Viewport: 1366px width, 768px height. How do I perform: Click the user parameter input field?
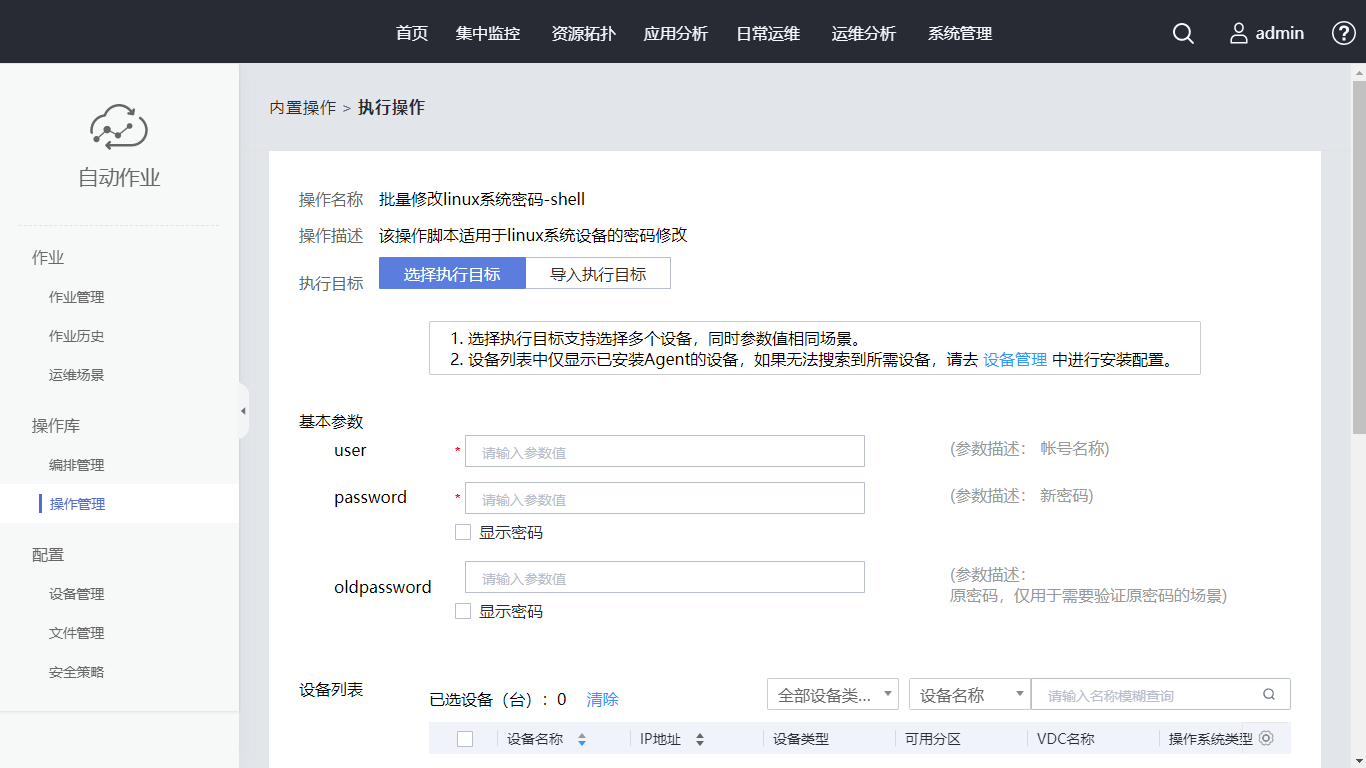(664, 451)
